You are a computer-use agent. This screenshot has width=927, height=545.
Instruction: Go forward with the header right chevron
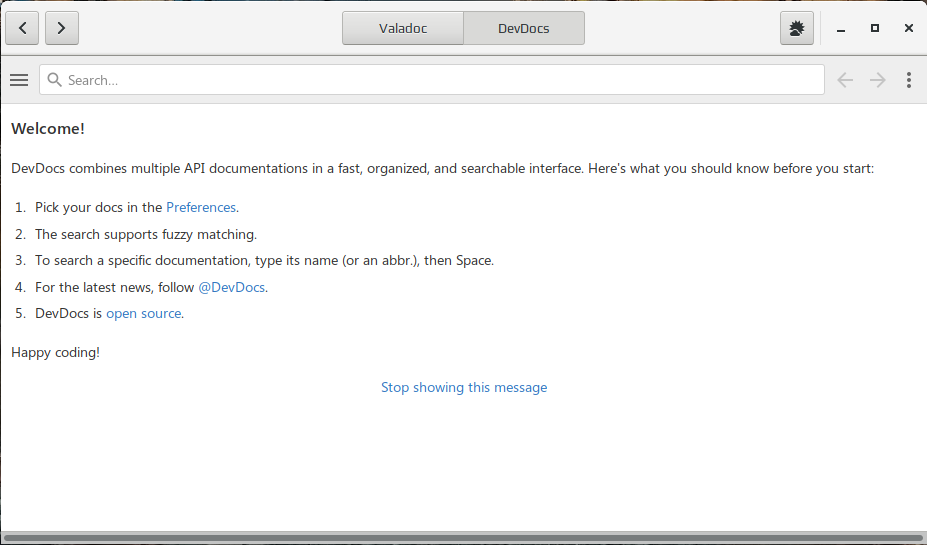tap(61, 28)
